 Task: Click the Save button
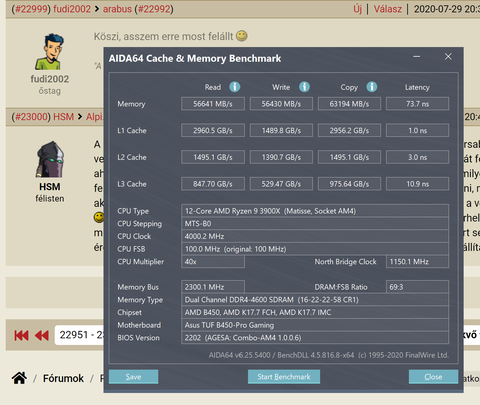133,377
